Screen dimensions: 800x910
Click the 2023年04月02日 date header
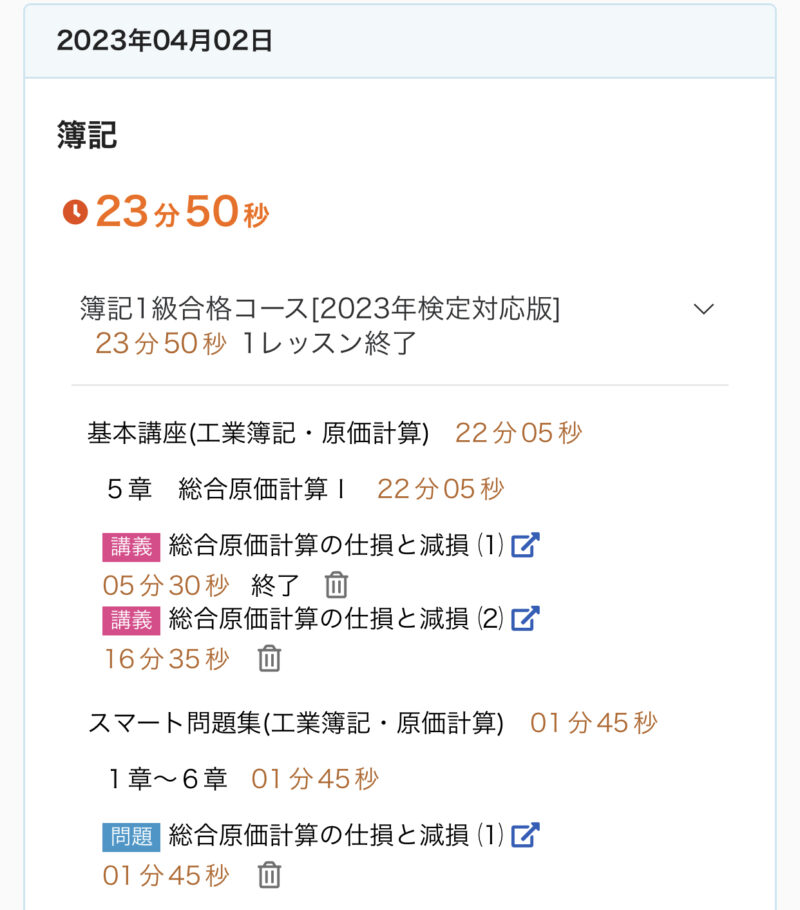point(165,41)
